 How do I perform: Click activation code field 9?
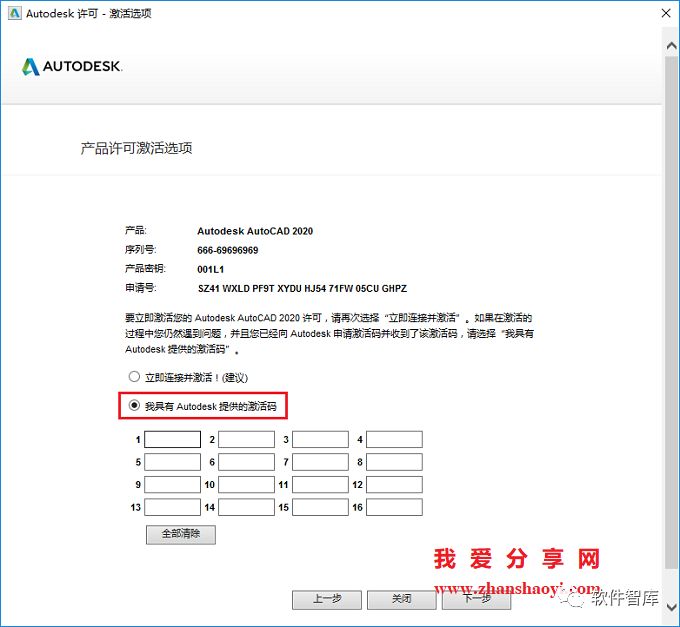[x=173, y=484]
